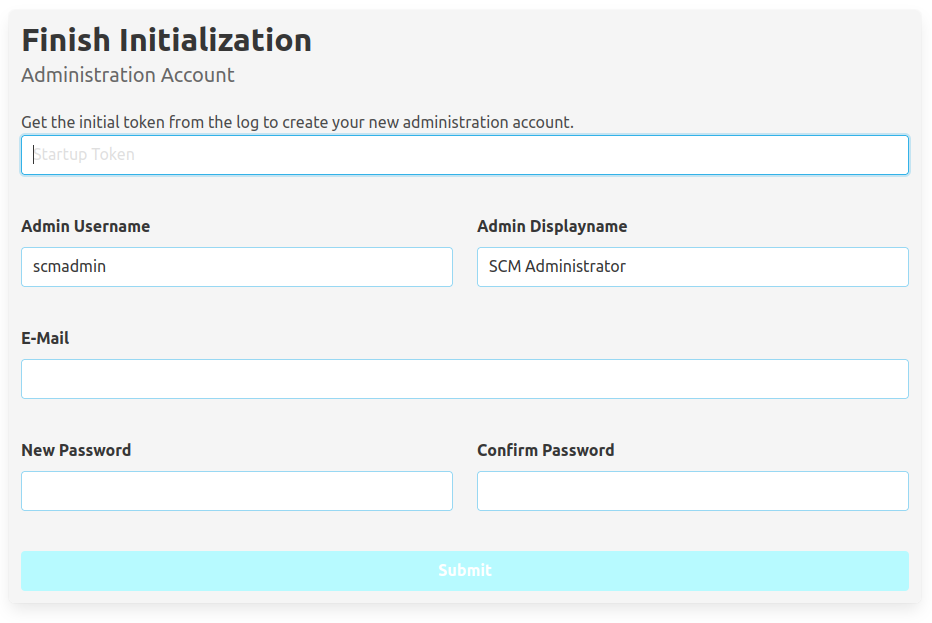Click the Confirm Password label
The height and width of the screenshot is (623, 932).
pyautogui.click(x=546, y=450)
